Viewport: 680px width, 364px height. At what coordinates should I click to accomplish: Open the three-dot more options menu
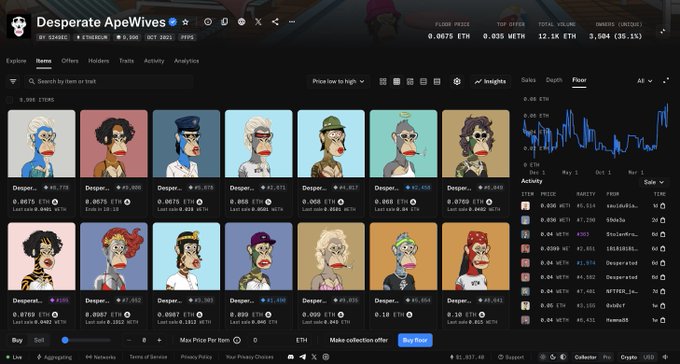click(292, 22)
